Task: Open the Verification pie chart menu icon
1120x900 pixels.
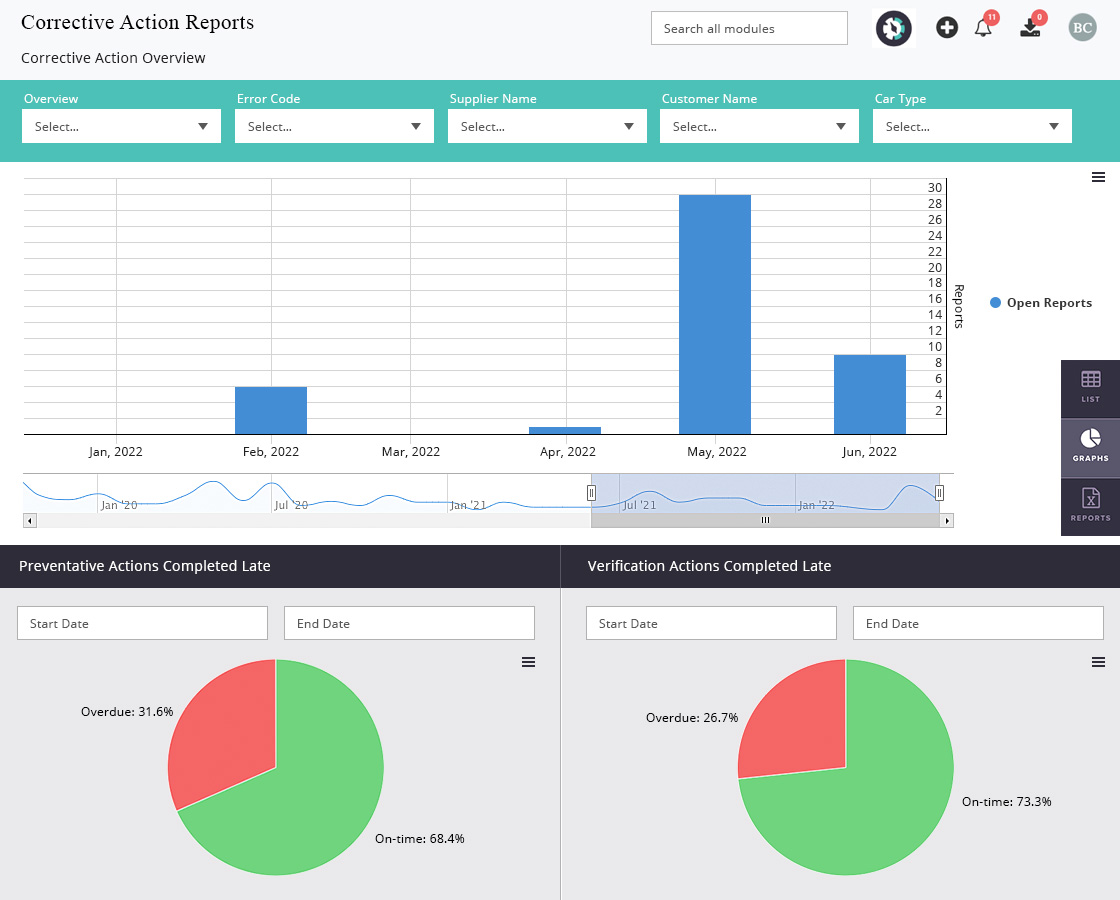Action: 1098,662
